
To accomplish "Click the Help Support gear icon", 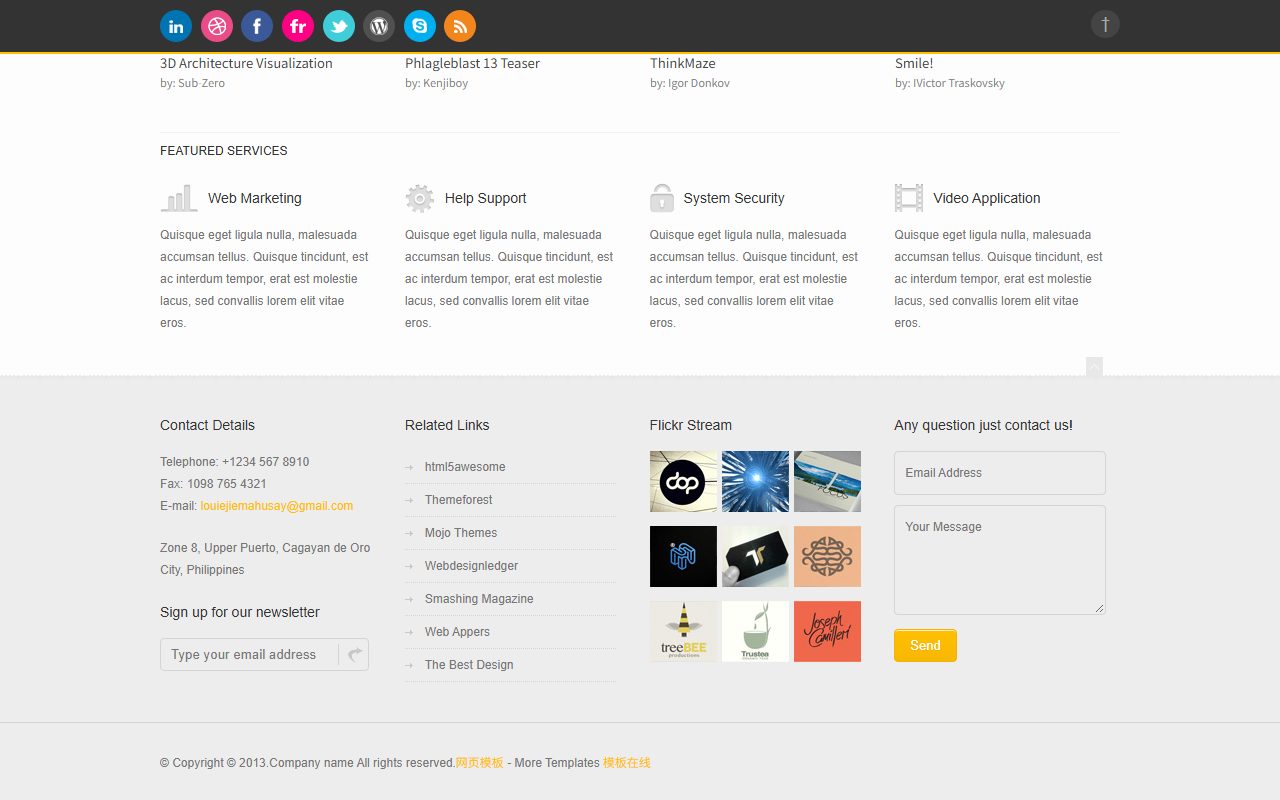I will tap(420, 198).
